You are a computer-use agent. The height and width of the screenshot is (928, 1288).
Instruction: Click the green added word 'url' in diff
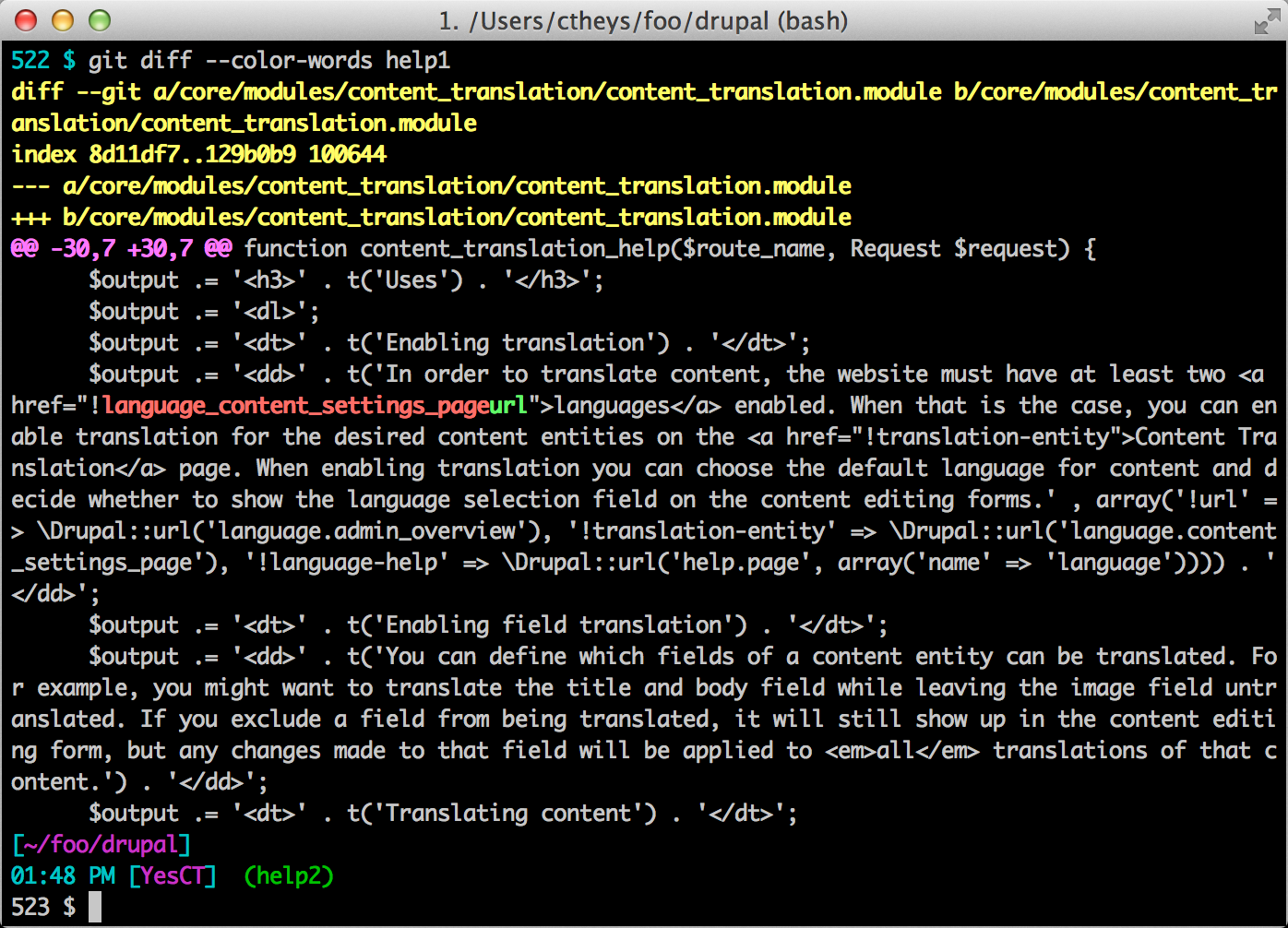click(507, 406)
